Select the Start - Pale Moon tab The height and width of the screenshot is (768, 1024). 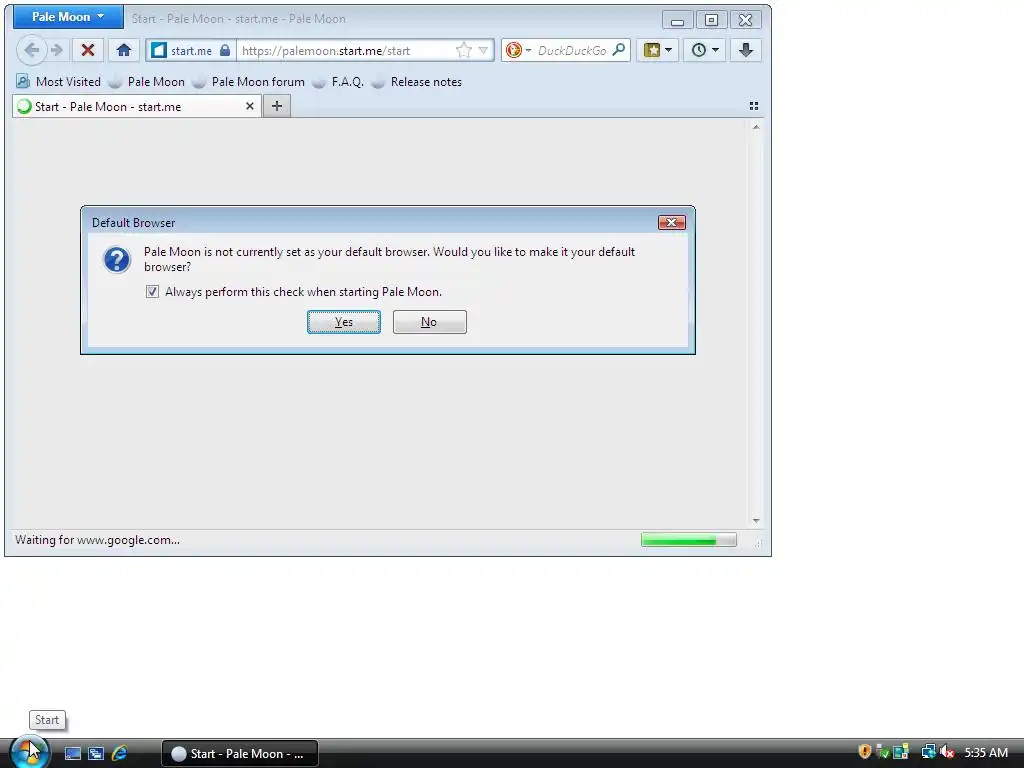[136, 106]
